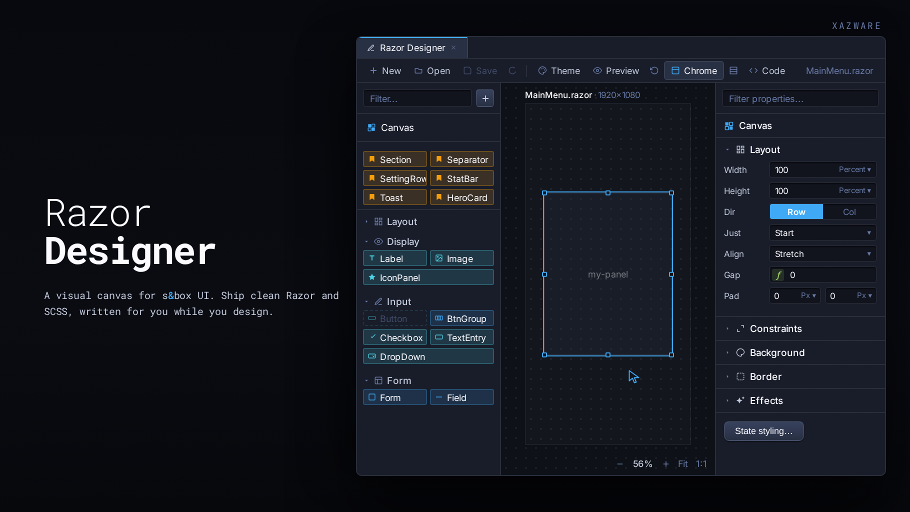Zoom out with the minus icon
This screenshot has width=910, height=512.
(x=620, y=464)
